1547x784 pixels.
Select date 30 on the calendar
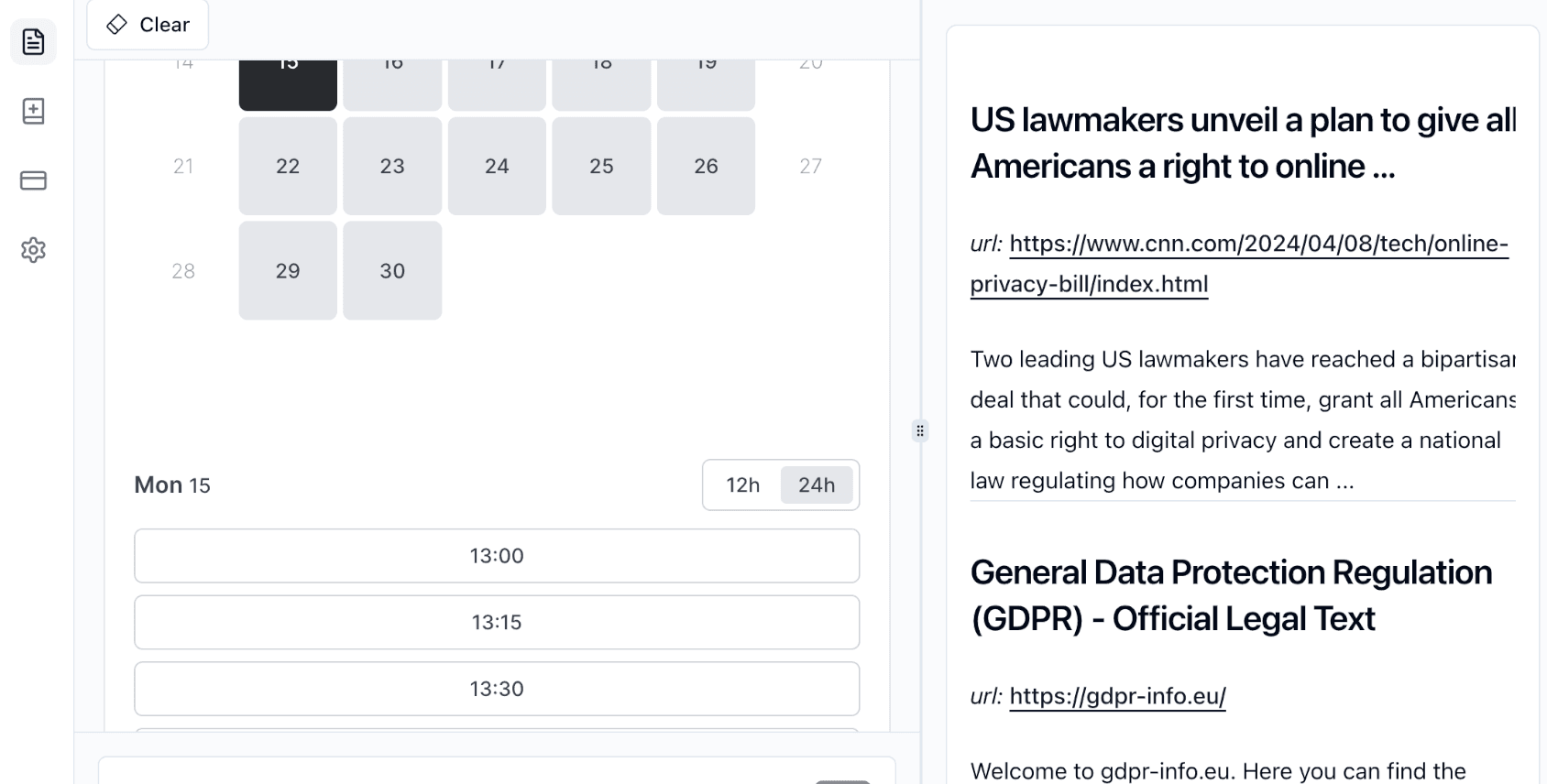pyautogui.click(x=392, y=270)
